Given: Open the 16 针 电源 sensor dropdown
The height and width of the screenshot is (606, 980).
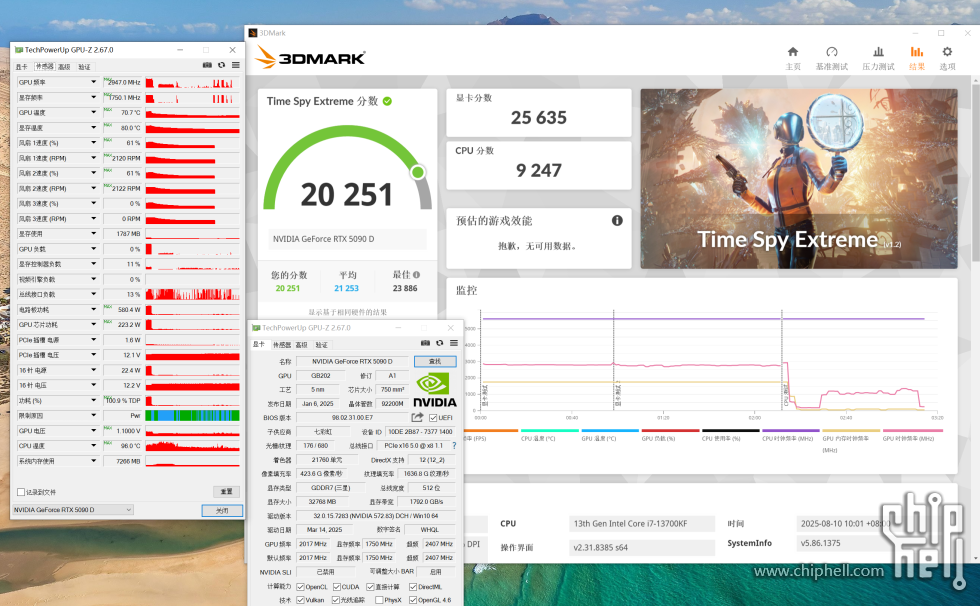Looking at the screenshot, I should pos(94,370).
